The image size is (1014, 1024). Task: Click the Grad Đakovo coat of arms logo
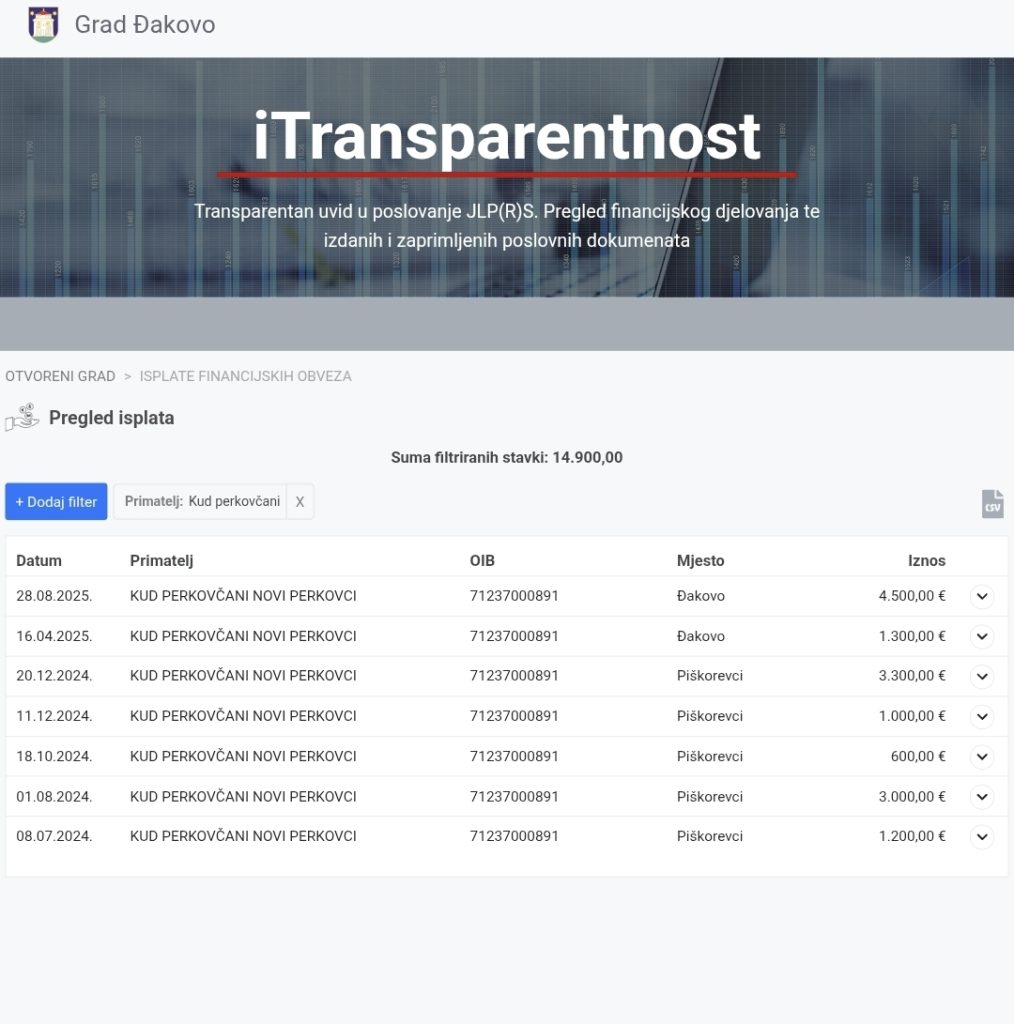43,24
